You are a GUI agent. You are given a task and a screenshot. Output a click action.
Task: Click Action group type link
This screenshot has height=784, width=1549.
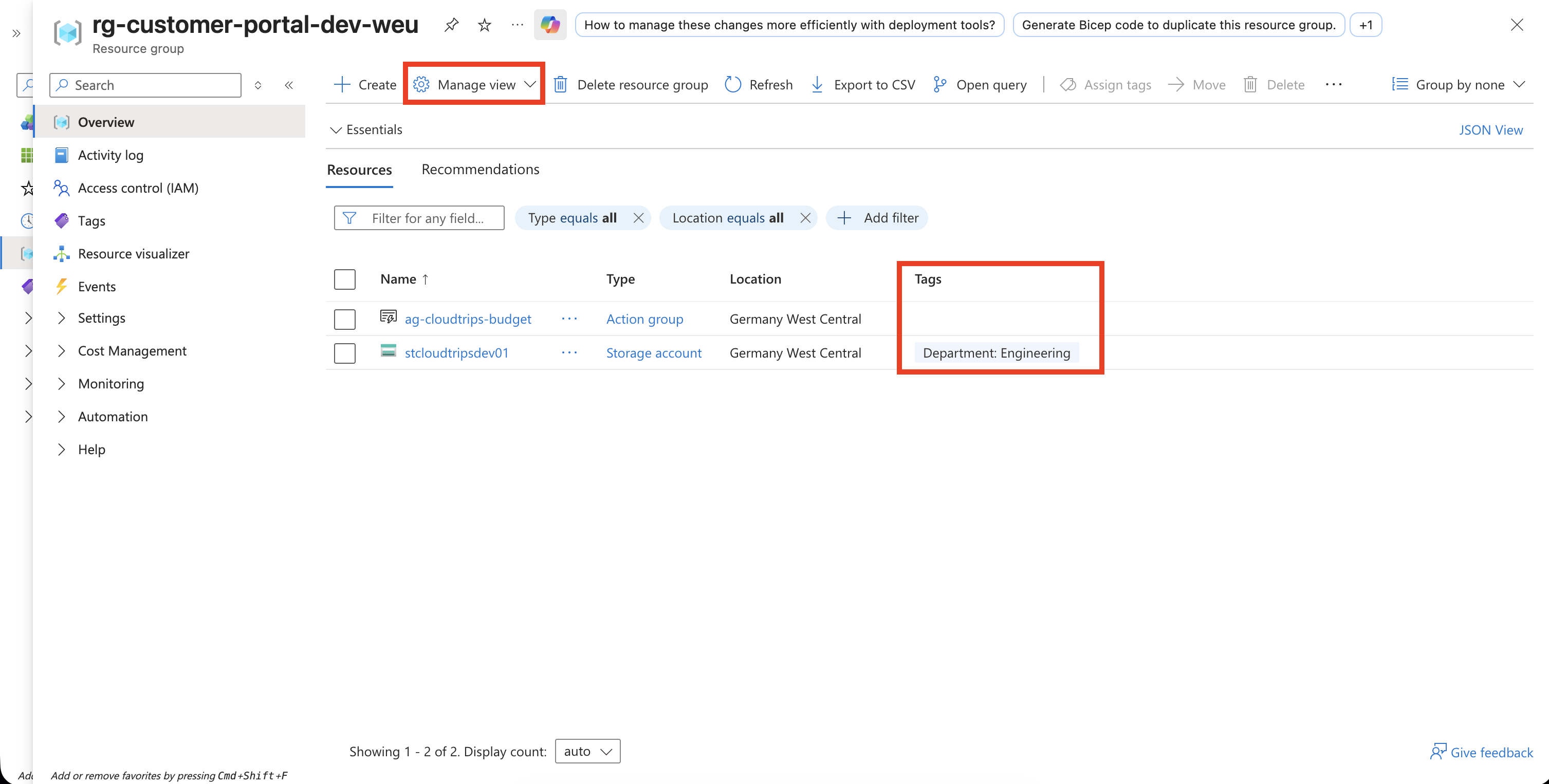pyautogui.click(x=644, y=319)
